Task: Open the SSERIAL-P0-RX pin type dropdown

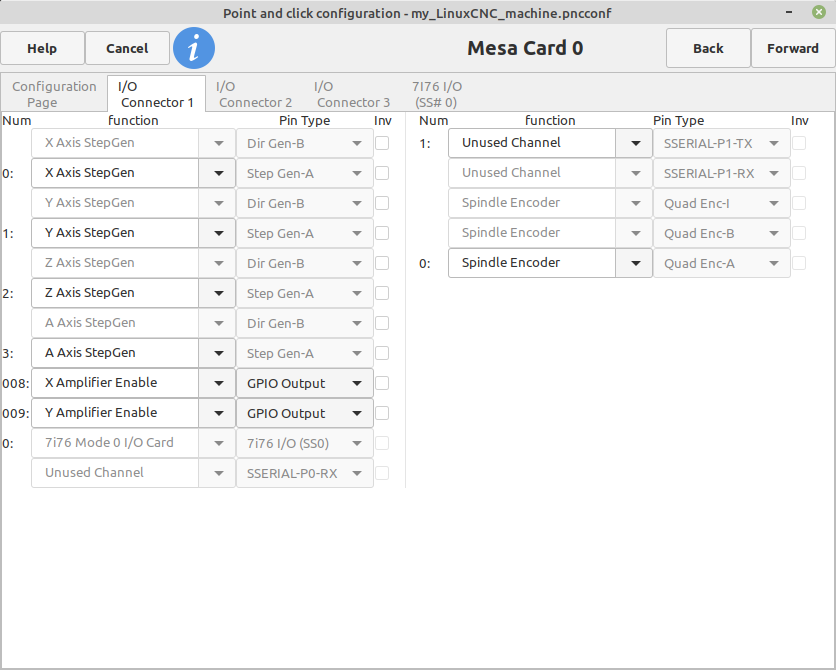Action: click(x=304, y=473)
